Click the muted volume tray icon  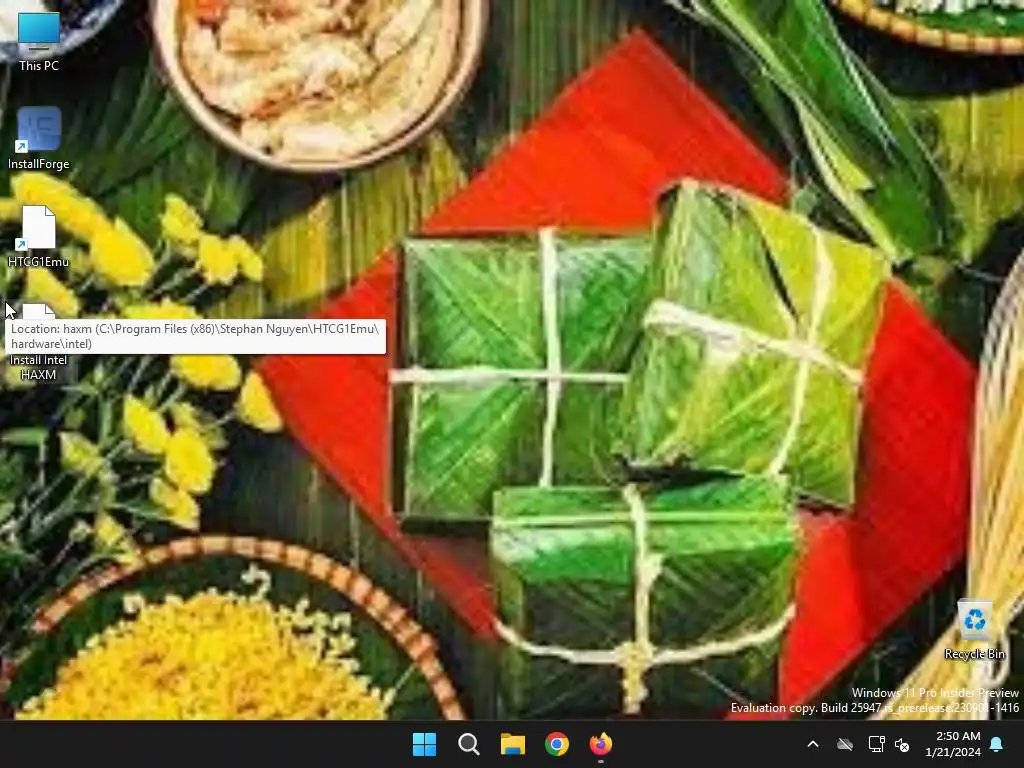(903, 744)
